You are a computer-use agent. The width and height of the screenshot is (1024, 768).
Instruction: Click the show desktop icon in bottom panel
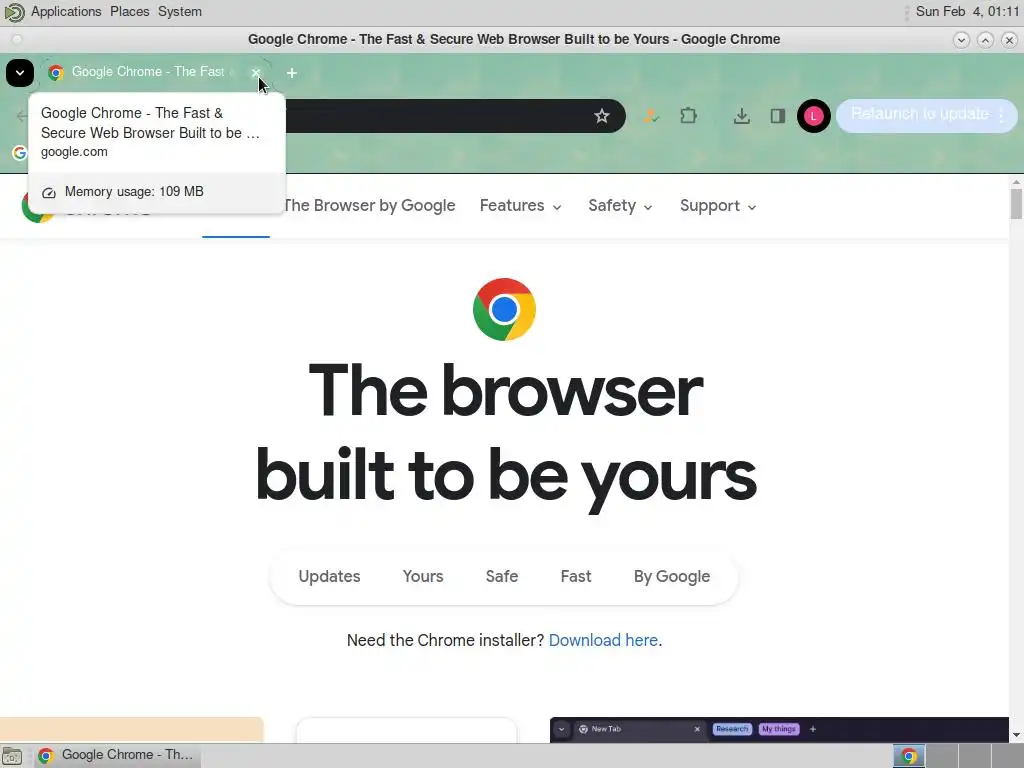[x=12, y=756]
